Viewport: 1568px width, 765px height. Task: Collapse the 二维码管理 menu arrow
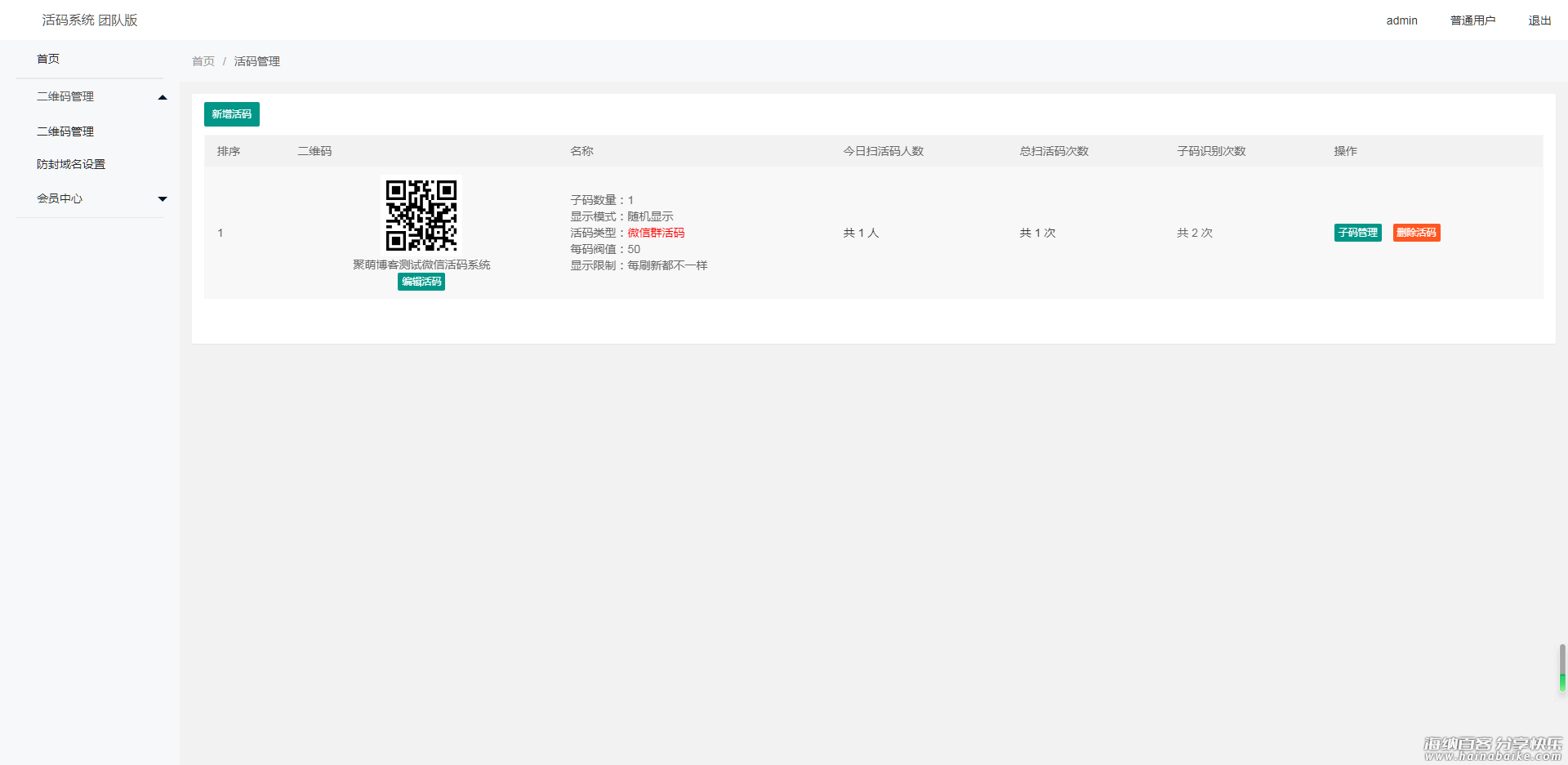pos(163,97)
